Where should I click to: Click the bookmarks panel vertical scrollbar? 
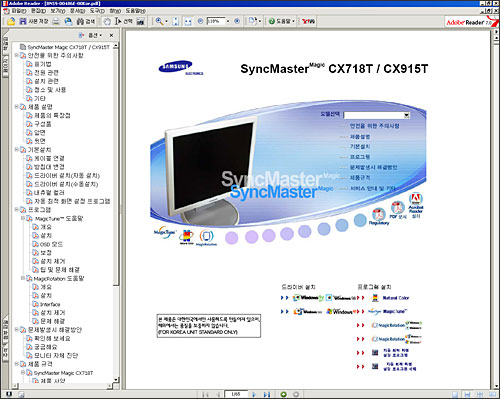116,213
